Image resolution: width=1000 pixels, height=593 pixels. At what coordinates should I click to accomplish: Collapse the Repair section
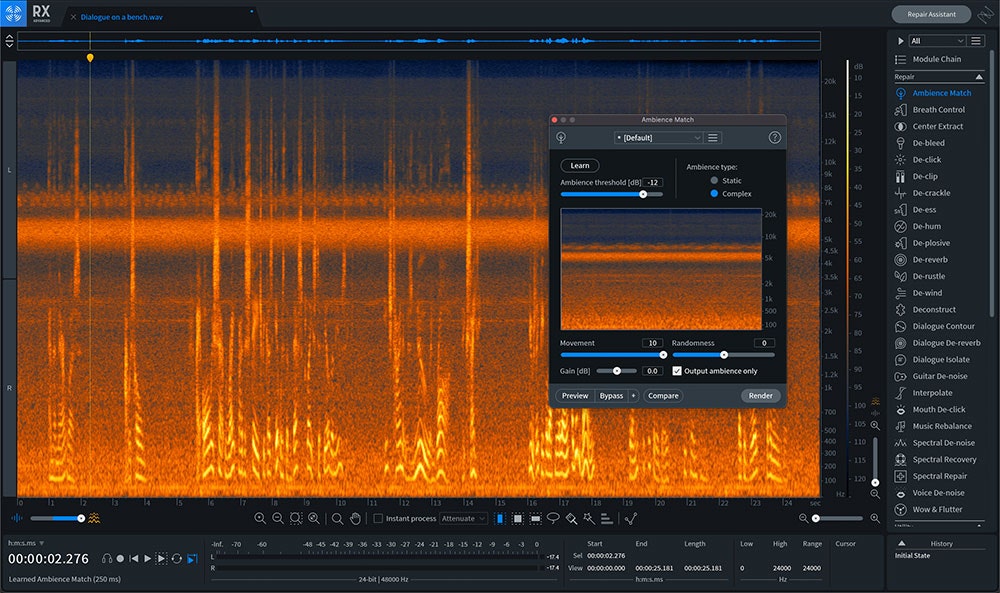(x=980, y=77)
